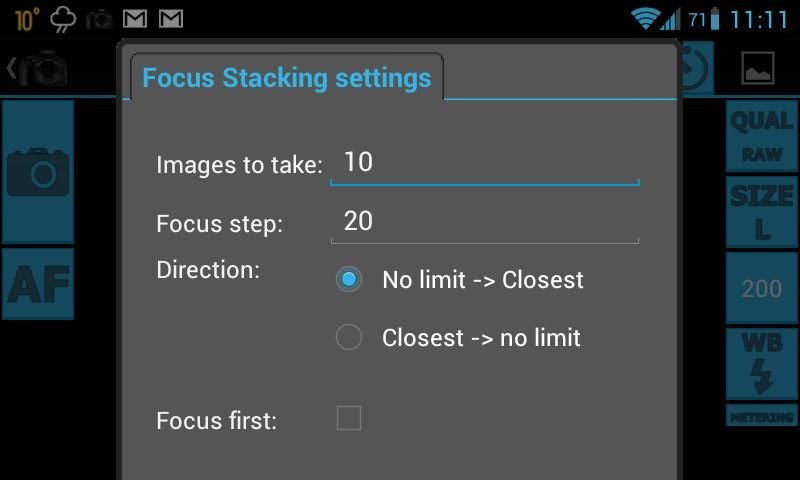Viewport: 800px width, 480px height.
Task: Tap the DSLR camera back icon
Action: click(38, 68)
